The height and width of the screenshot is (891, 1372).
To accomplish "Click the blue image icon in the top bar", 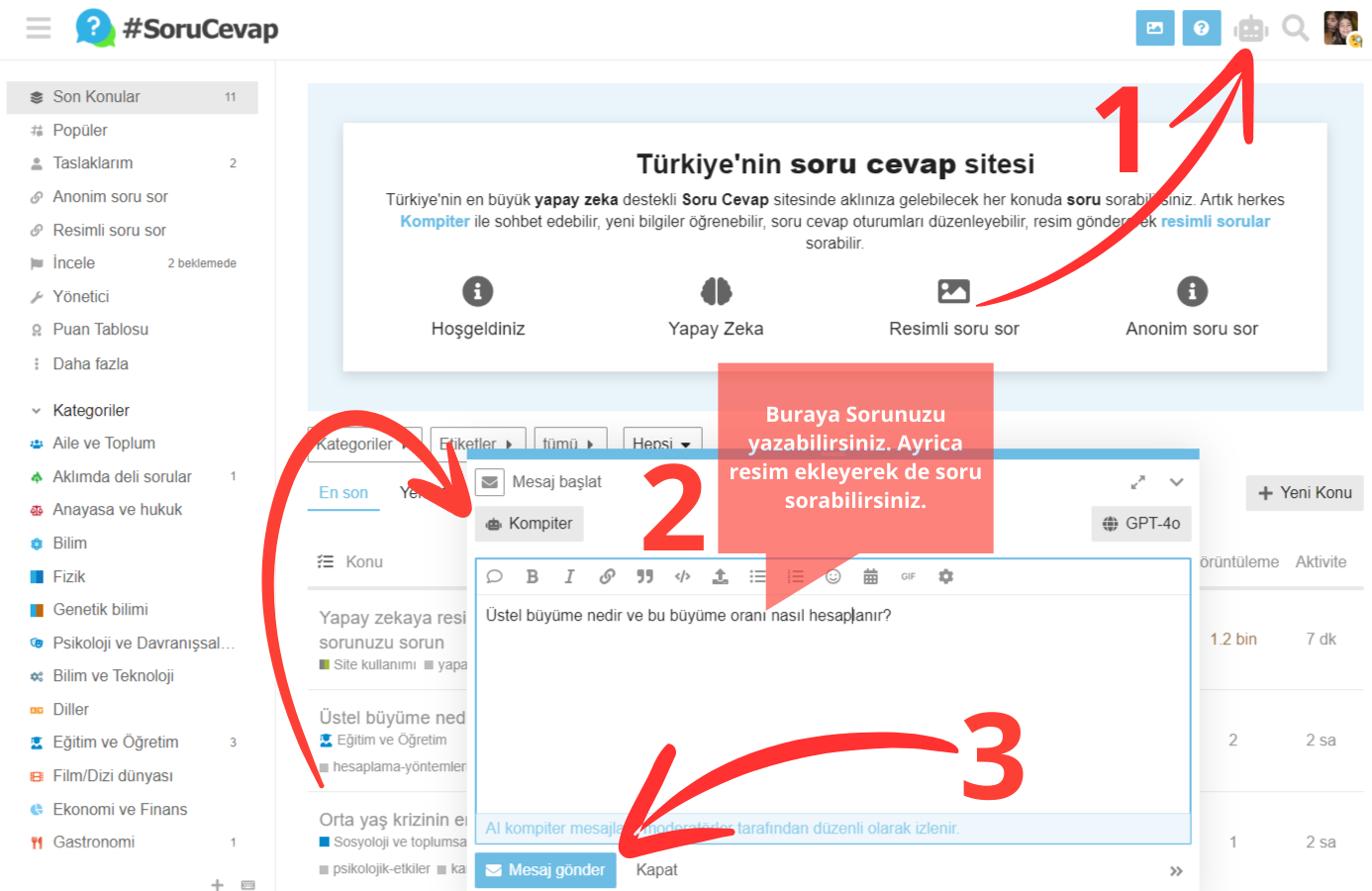I will (1155, 28).
